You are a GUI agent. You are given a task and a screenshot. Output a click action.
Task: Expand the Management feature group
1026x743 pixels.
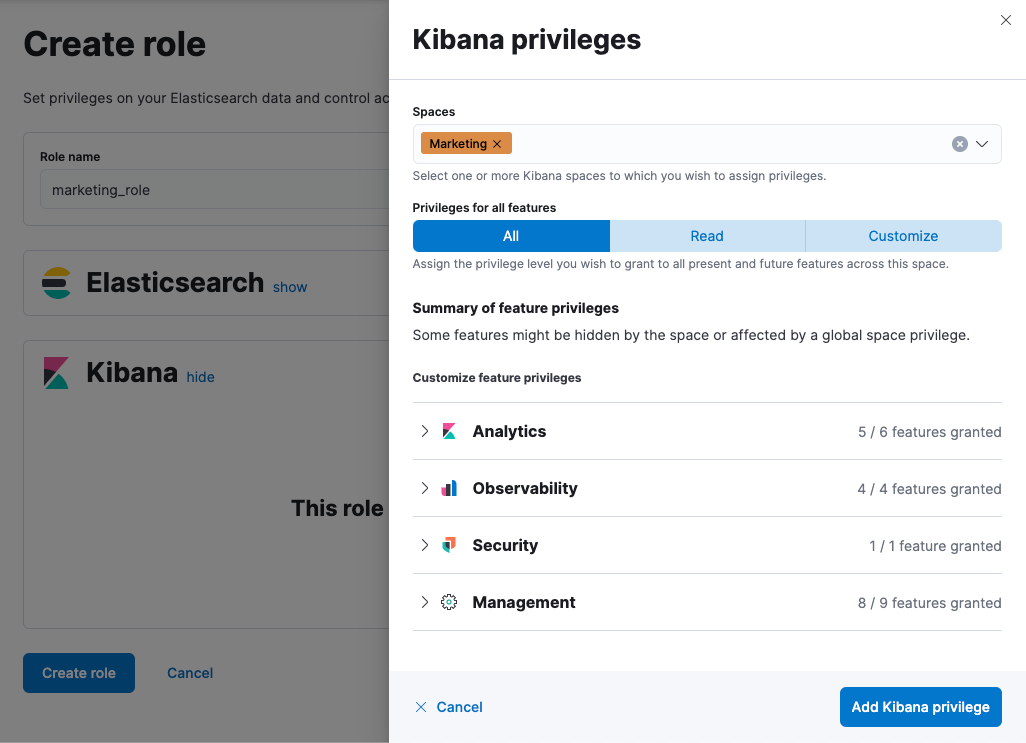[424, 602]
